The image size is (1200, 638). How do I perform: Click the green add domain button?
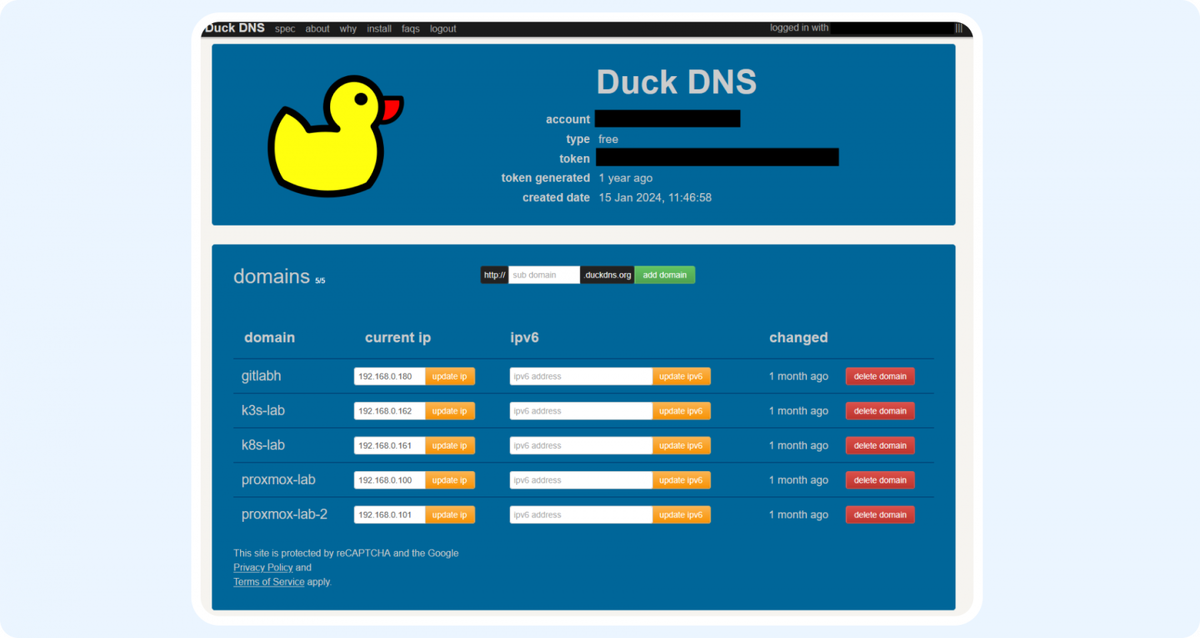coord(665,275)
